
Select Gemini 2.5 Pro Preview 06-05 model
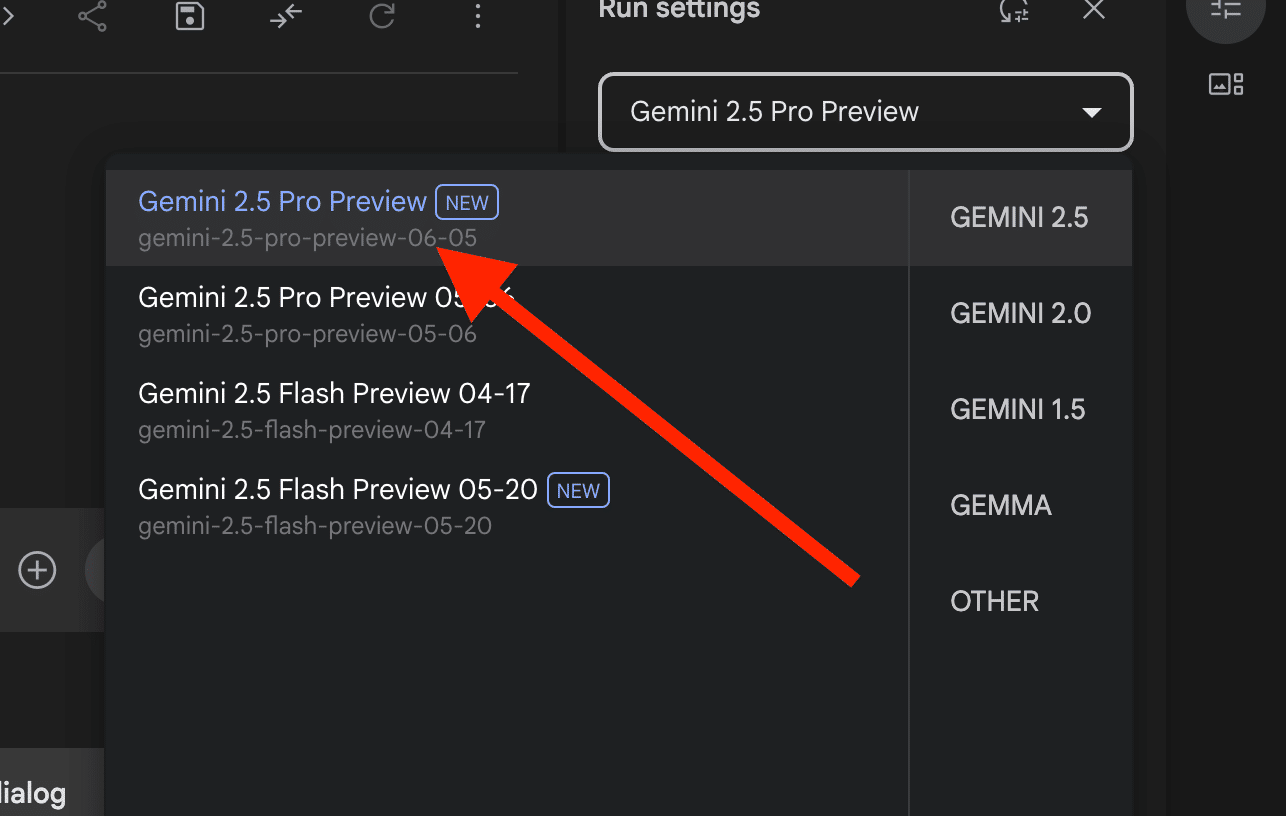click(x=283, y=217)
